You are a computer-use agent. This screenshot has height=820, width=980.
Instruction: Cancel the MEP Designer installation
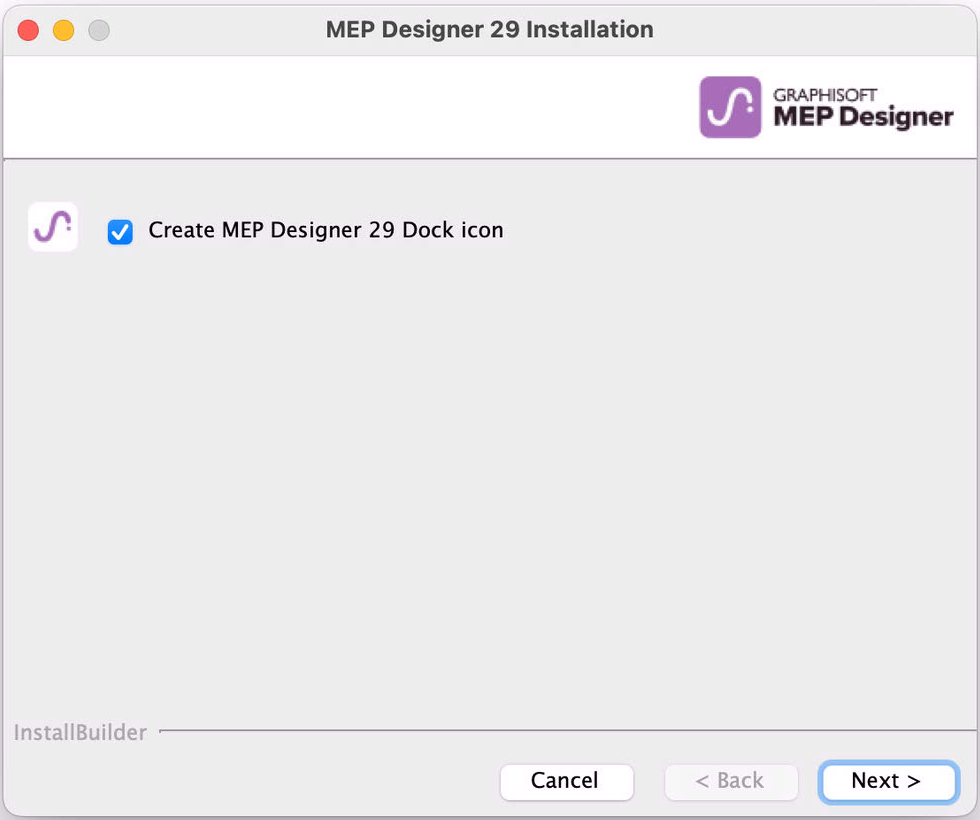point(566,782)
